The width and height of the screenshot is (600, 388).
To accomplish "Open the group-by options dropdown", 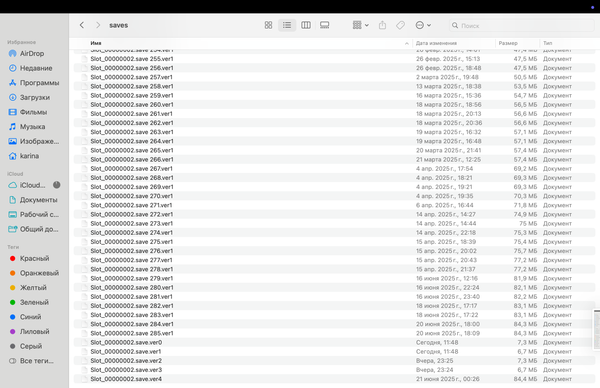I will (x=360, y=25).
